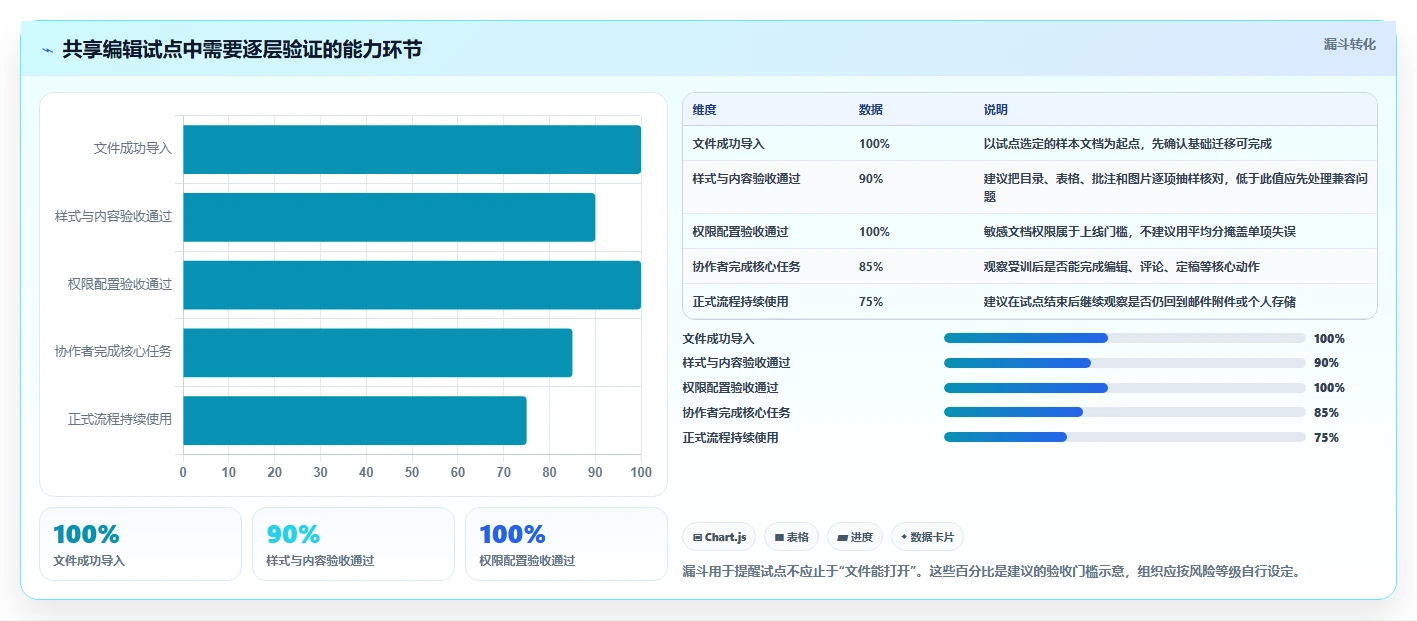Click the title 共享编辑试点中需要逐层验证的能力环节

click(x=242, y=50)
